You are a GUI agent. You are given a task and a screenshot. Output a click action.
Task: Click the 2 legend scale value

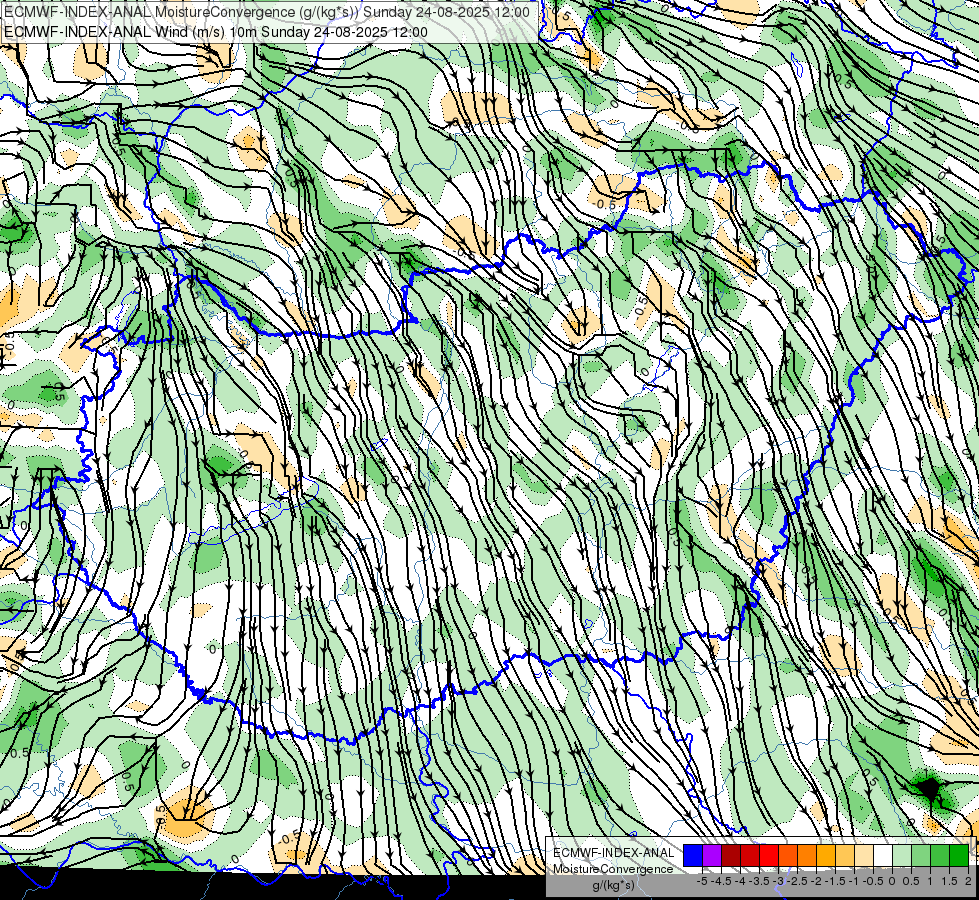(968, 881)
